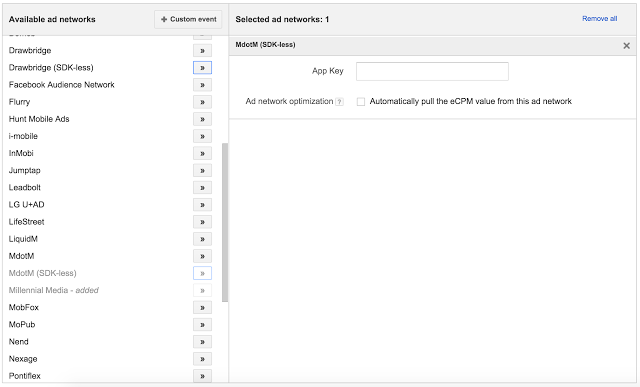Viewport: 640px width, 387px height.
Task: Click the Leadbolt label in list
Action: pos(24,188)
